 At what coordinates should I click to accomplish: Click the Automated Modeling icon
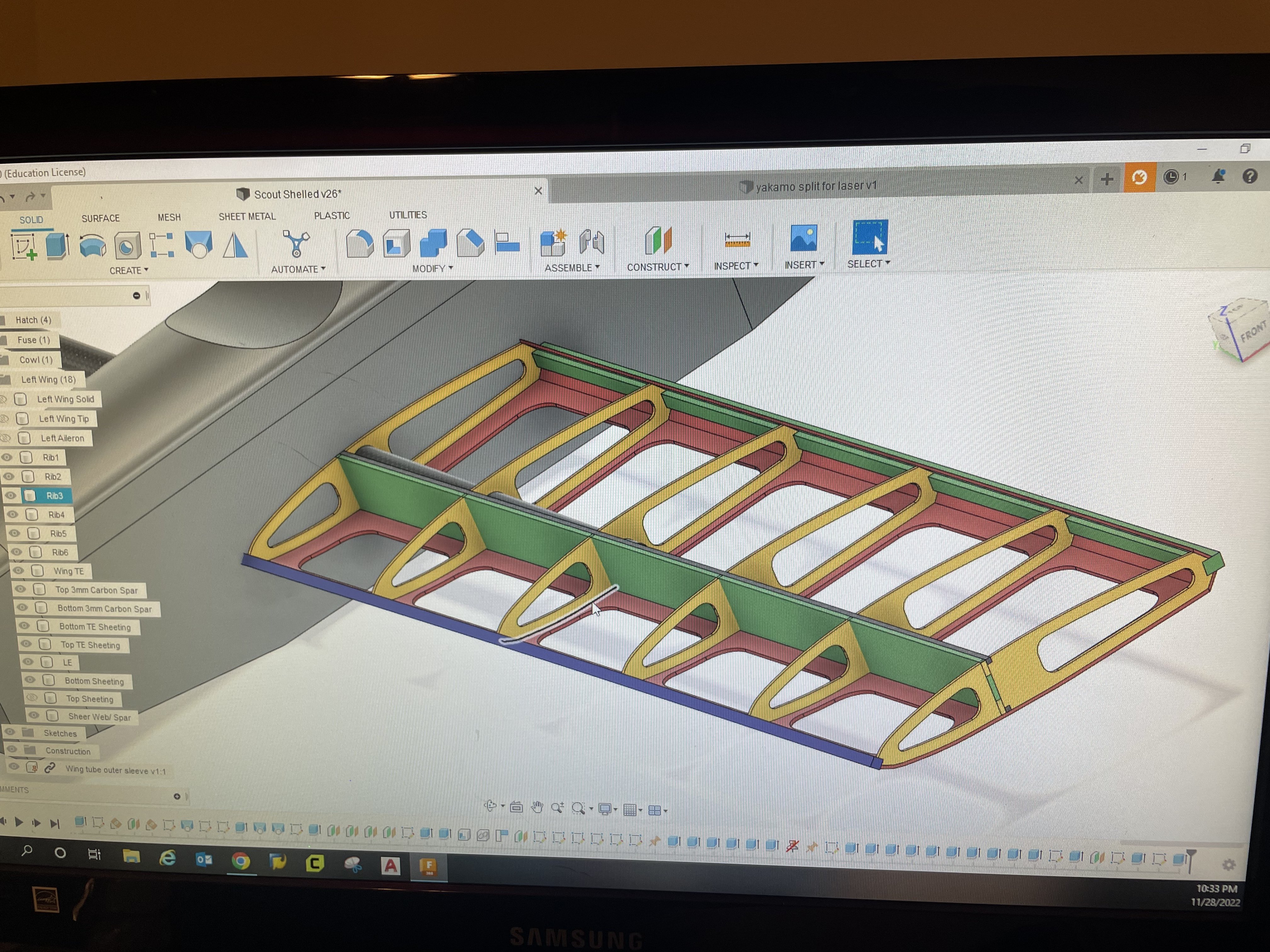tap(296, 243)
